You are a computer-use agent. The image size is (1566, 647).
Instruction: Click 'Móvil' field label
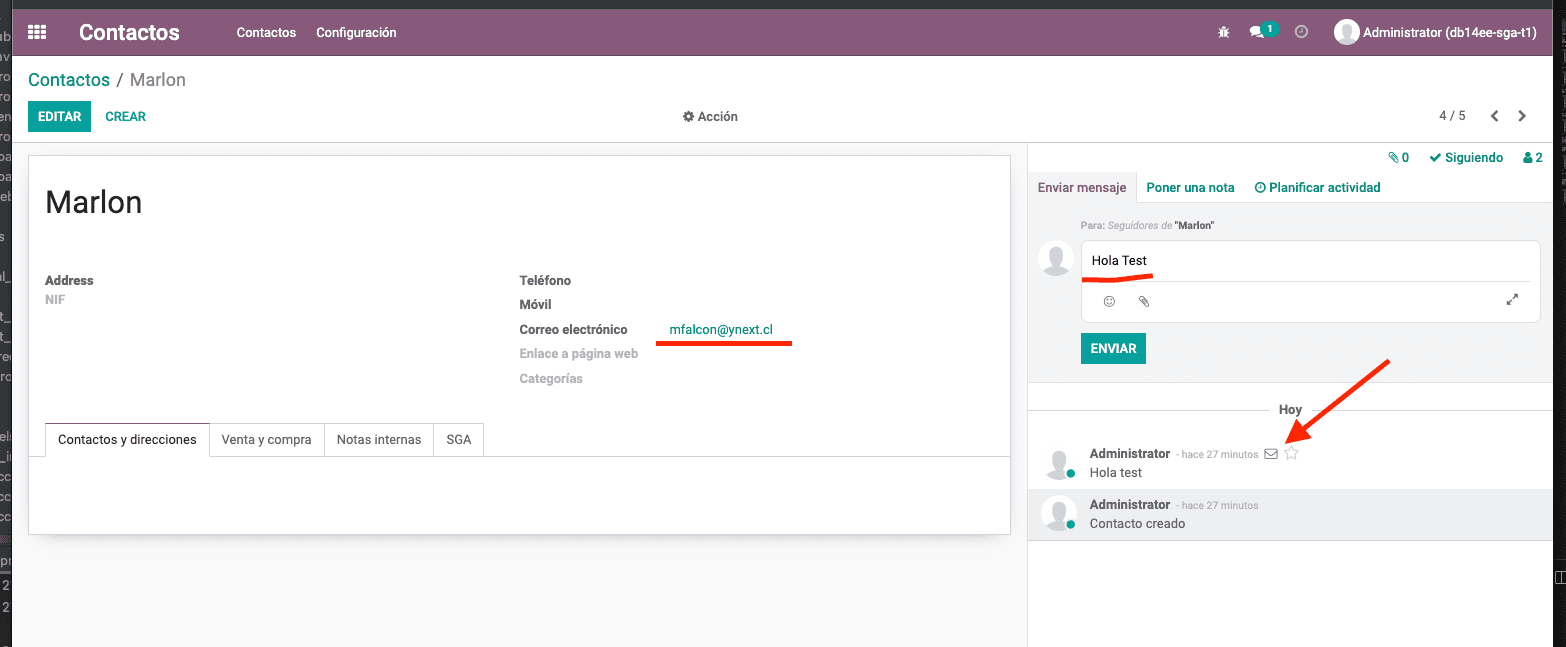[535, 305]
